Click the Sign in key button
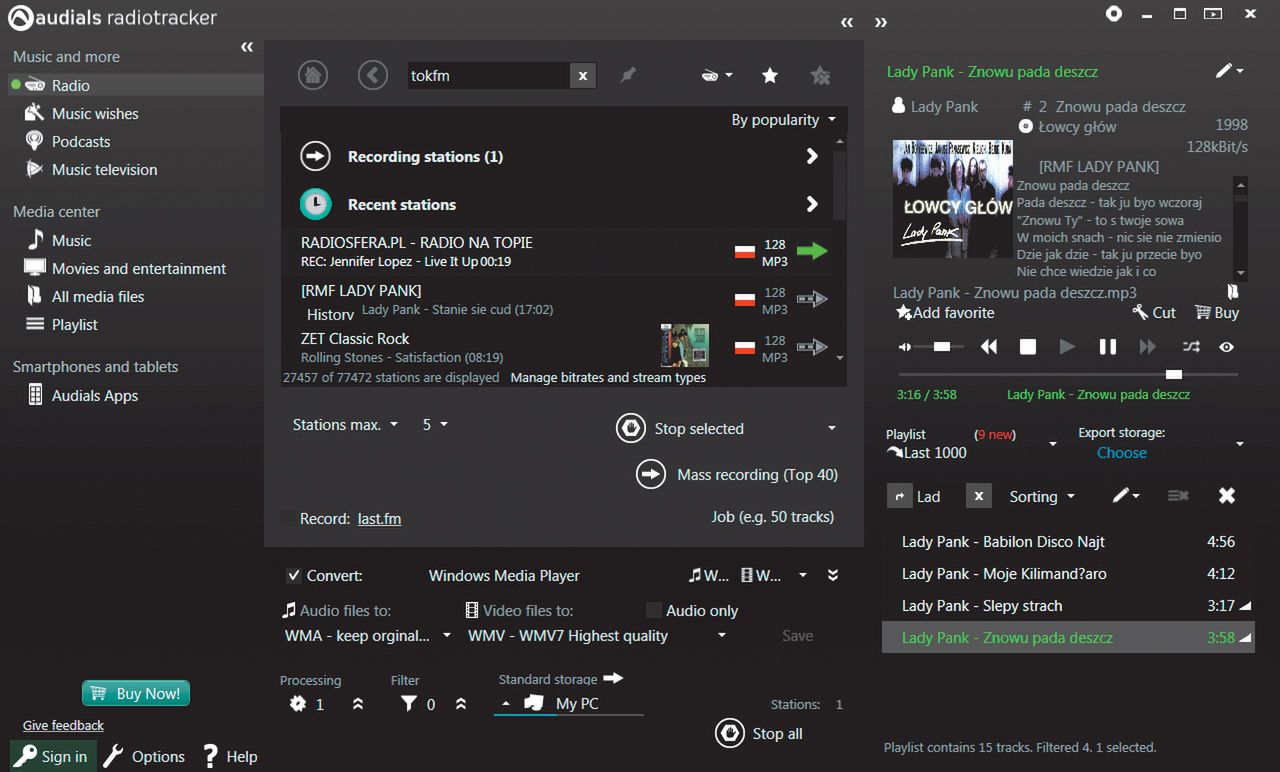The width and height of the screenshot is (1280, 772). (x=53, y=756)
